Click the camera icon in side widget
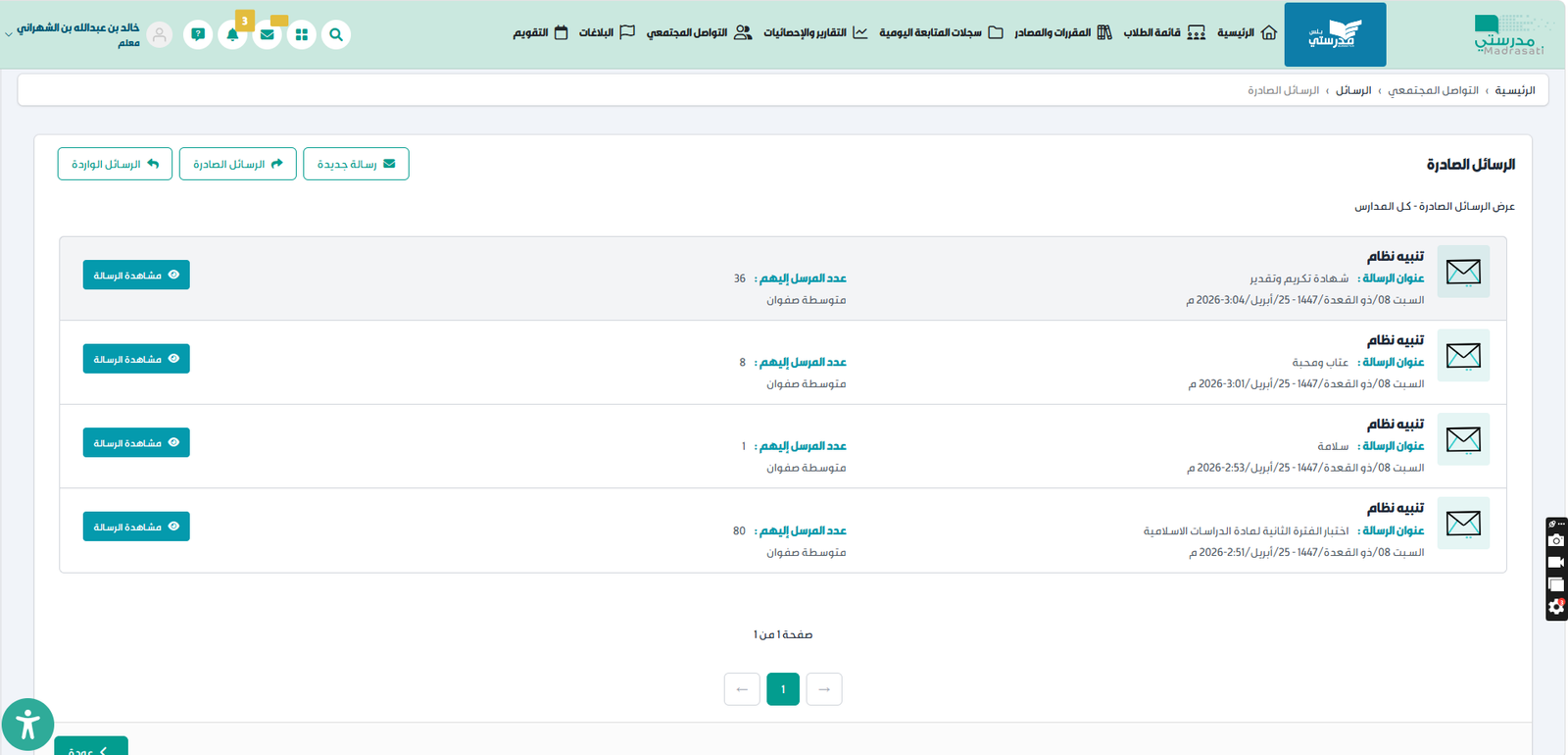Viewport: 1568px width, 755px height. pyautogui.click(x=1556, y=540)
